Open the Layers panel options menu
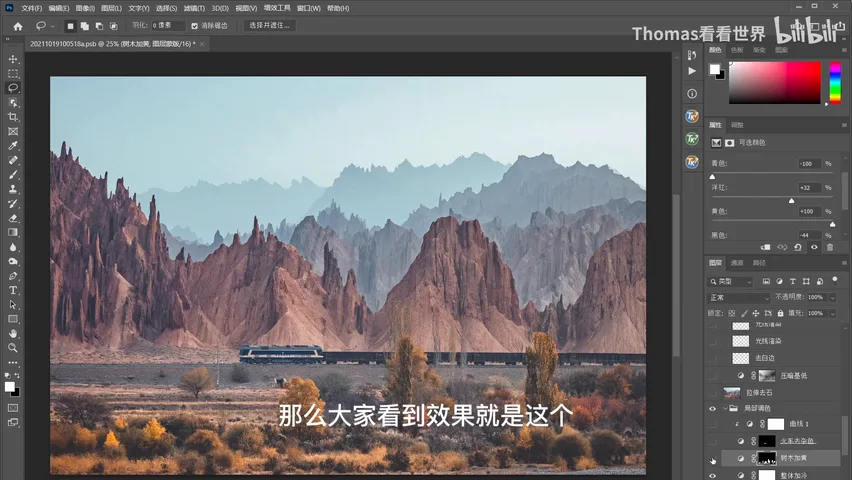 [x=844, y=263]
